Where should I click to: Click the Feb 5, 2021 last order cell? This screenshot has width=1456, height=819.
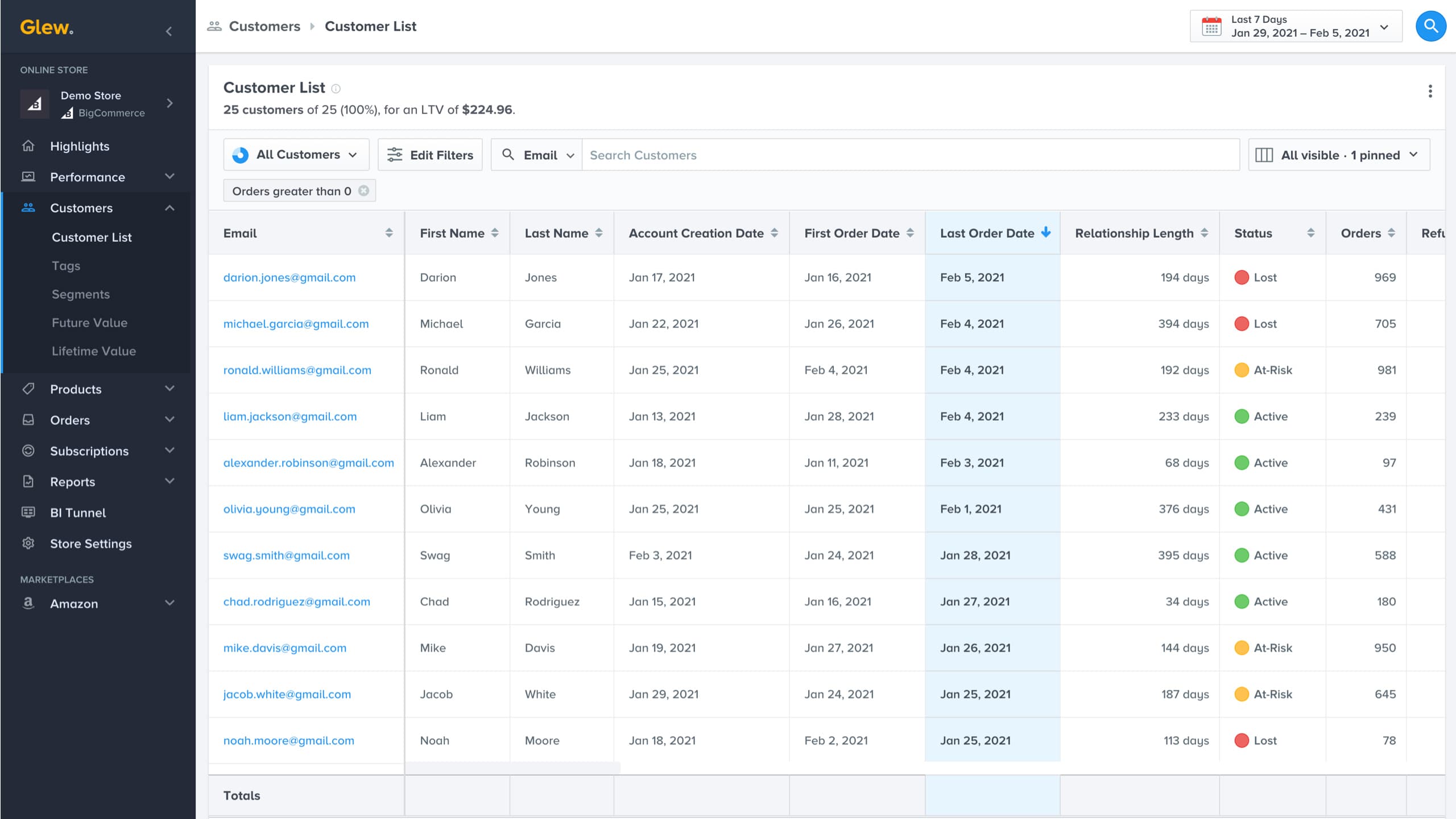tap(992, 278)
